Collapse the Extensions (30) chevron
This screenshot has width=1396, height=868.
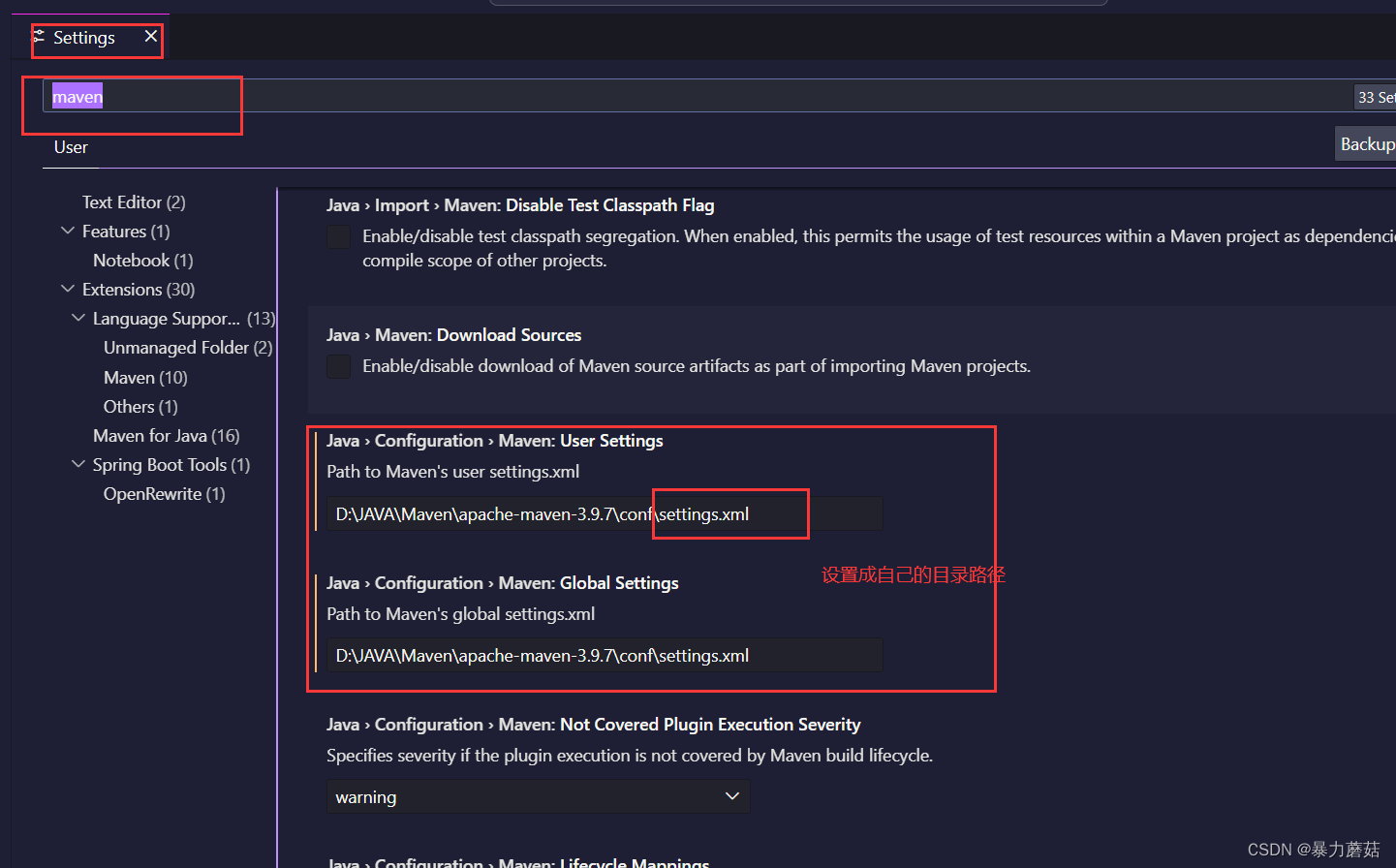pyautogui.click(x=68, y=290)
